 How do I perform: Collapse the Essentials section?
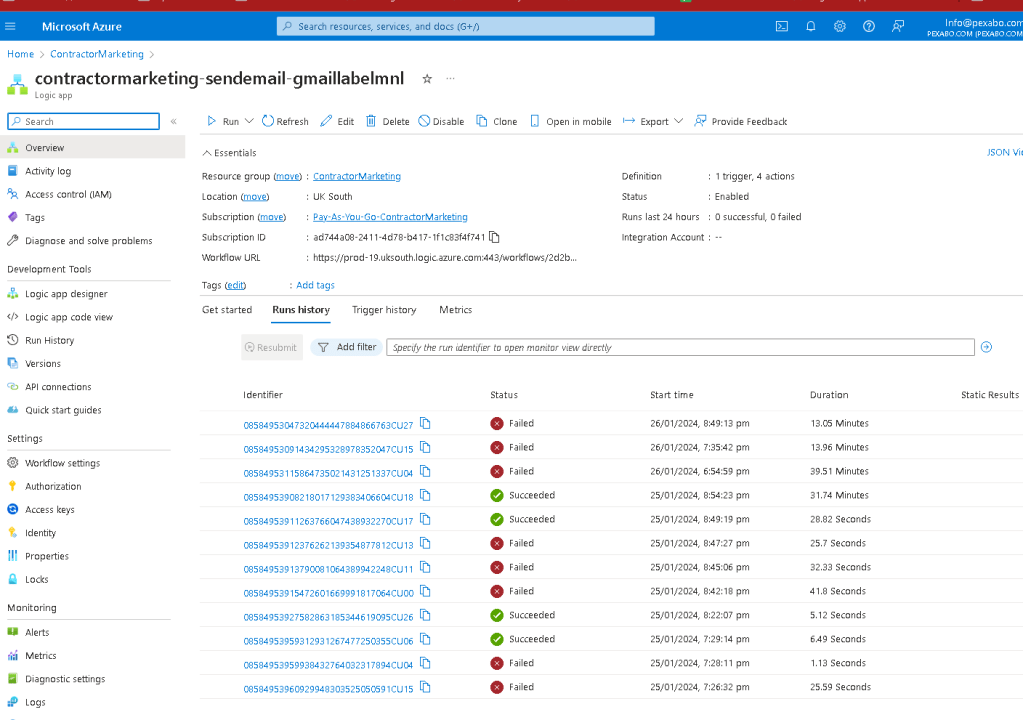point(229,153)
